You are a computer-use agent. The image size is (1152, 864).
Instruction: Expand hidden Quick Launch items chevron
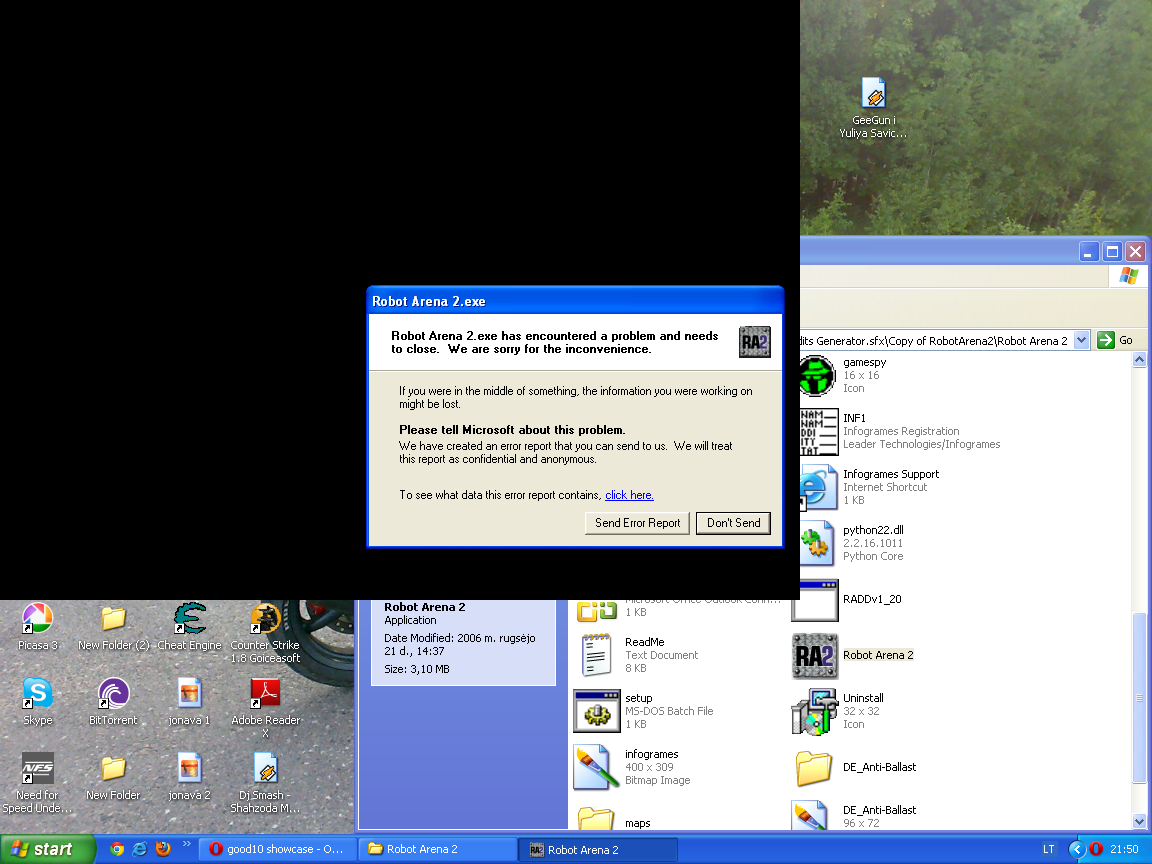tap(187, 845)
